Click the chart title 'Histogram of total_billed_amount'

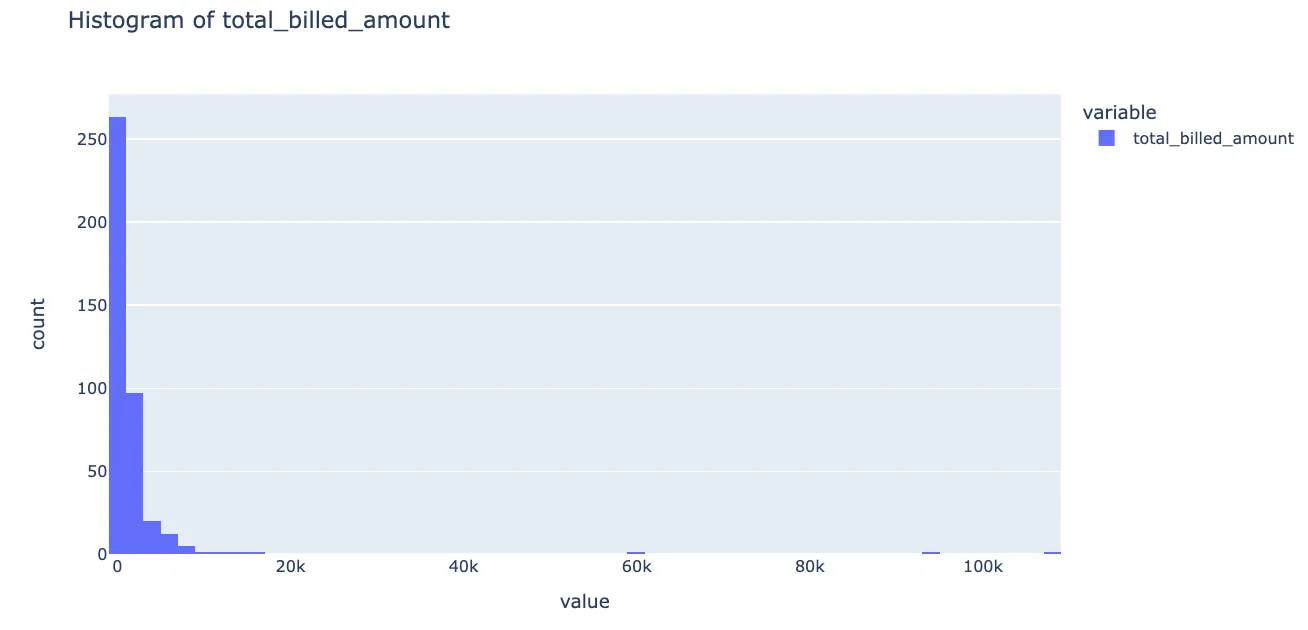click(x=259, y=20)
